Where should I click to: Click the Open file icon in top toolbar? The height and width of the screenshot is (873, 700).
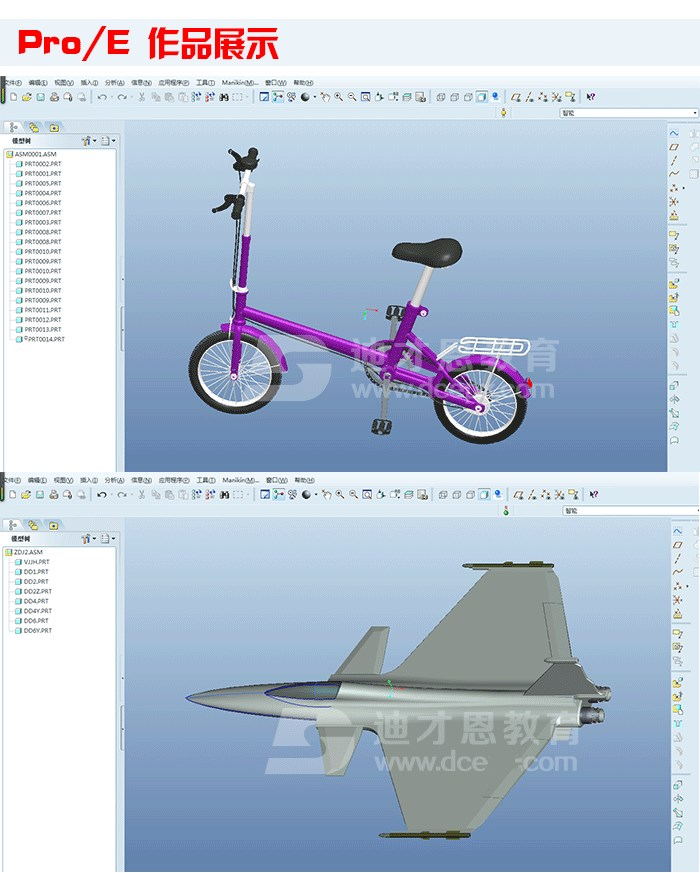pyautogui.click(x=27, y=97)
